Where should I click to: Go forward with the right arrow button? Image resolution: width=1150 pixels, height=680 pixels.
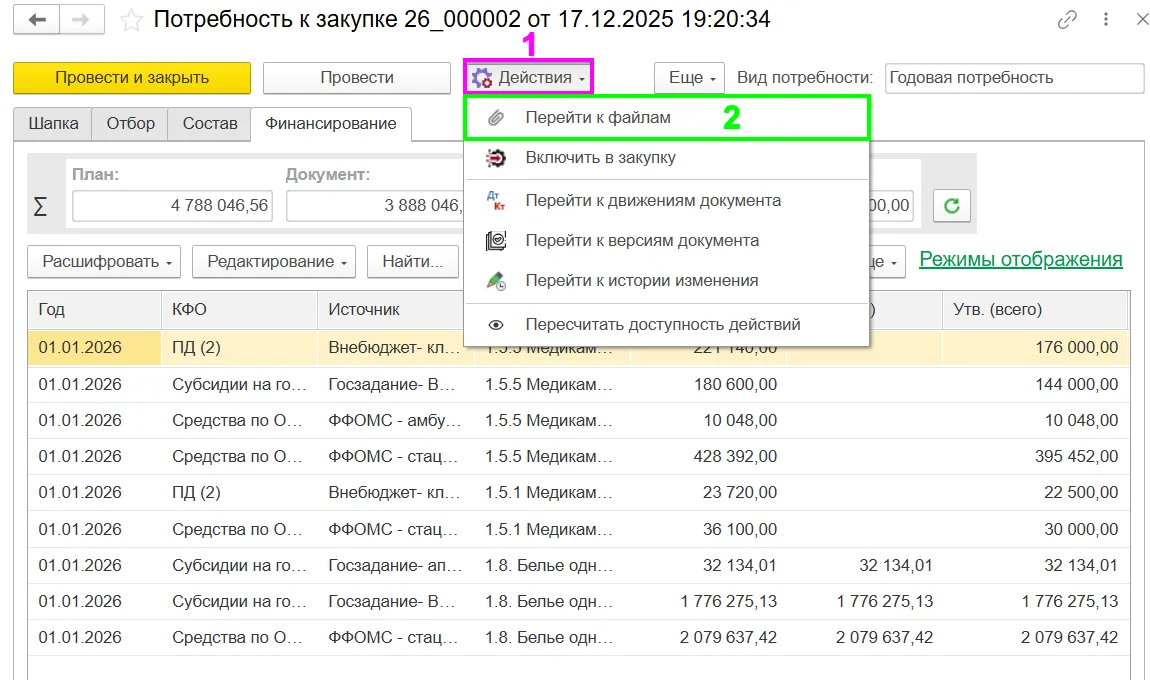tap(81, 20)
